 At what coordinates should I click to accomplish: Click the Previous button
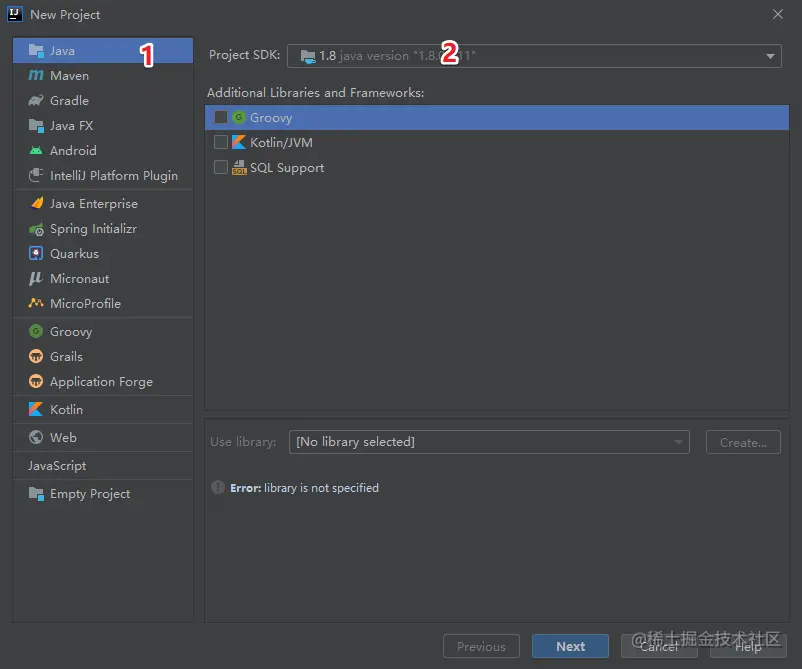481,646
